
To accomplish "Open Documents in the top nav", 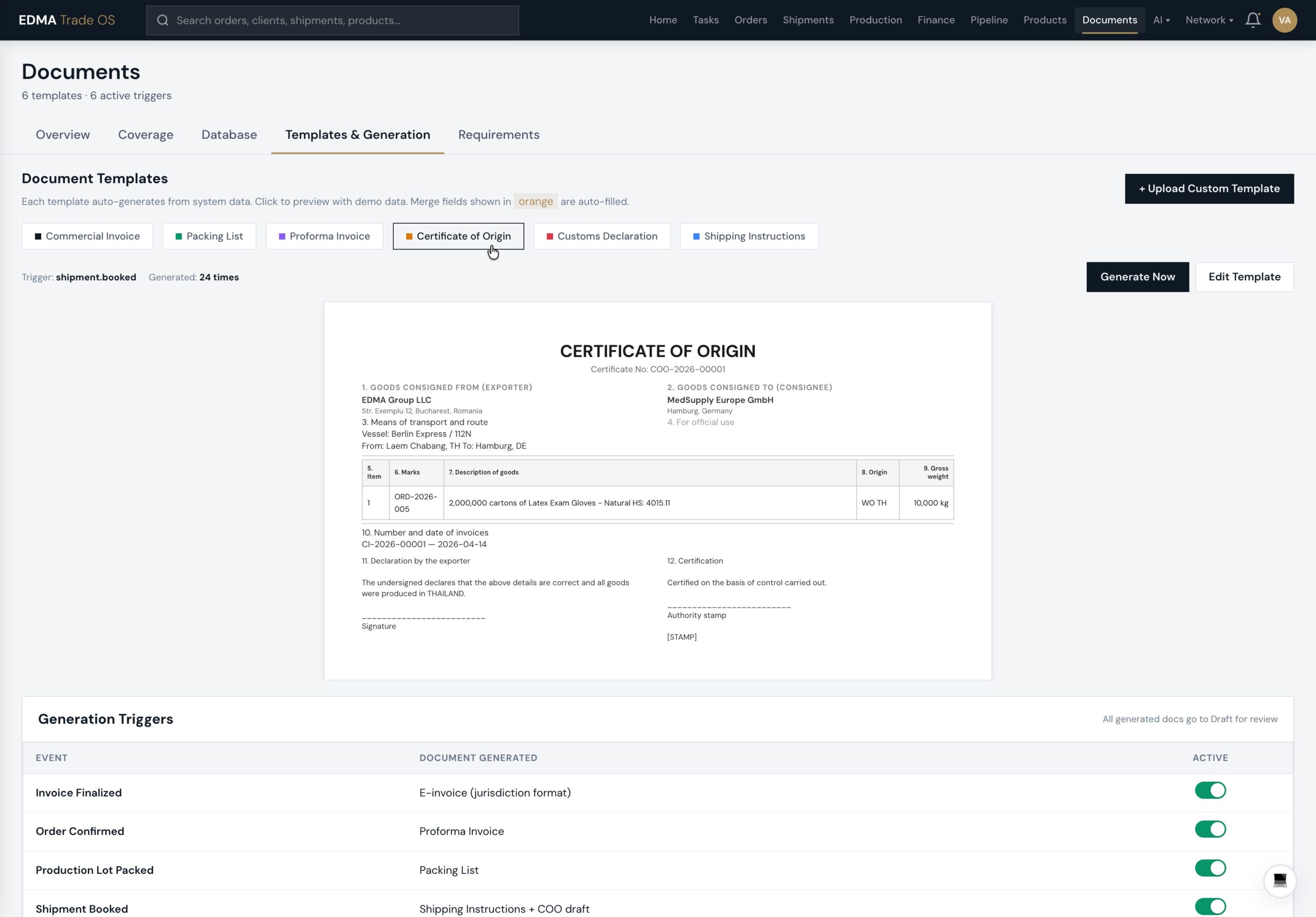I will click(x=1110, y=20).
